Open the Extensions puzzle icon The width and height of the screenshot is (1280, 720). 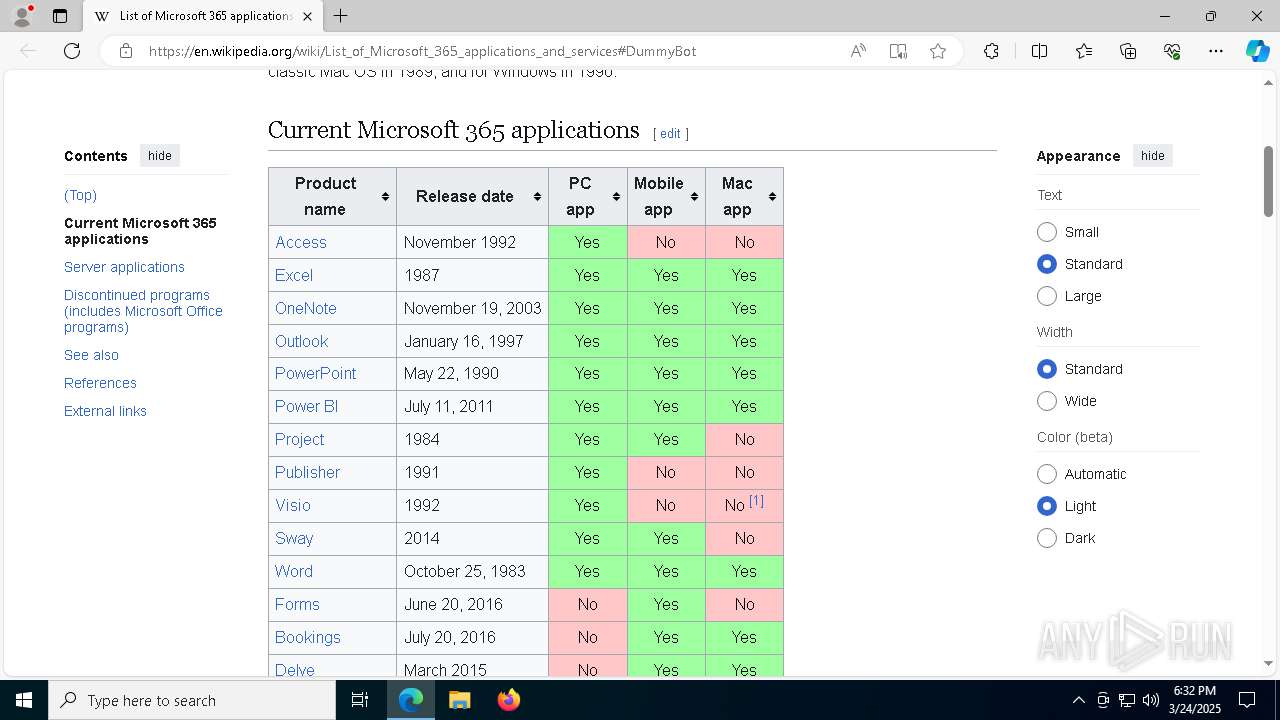[x=991, y=51]
